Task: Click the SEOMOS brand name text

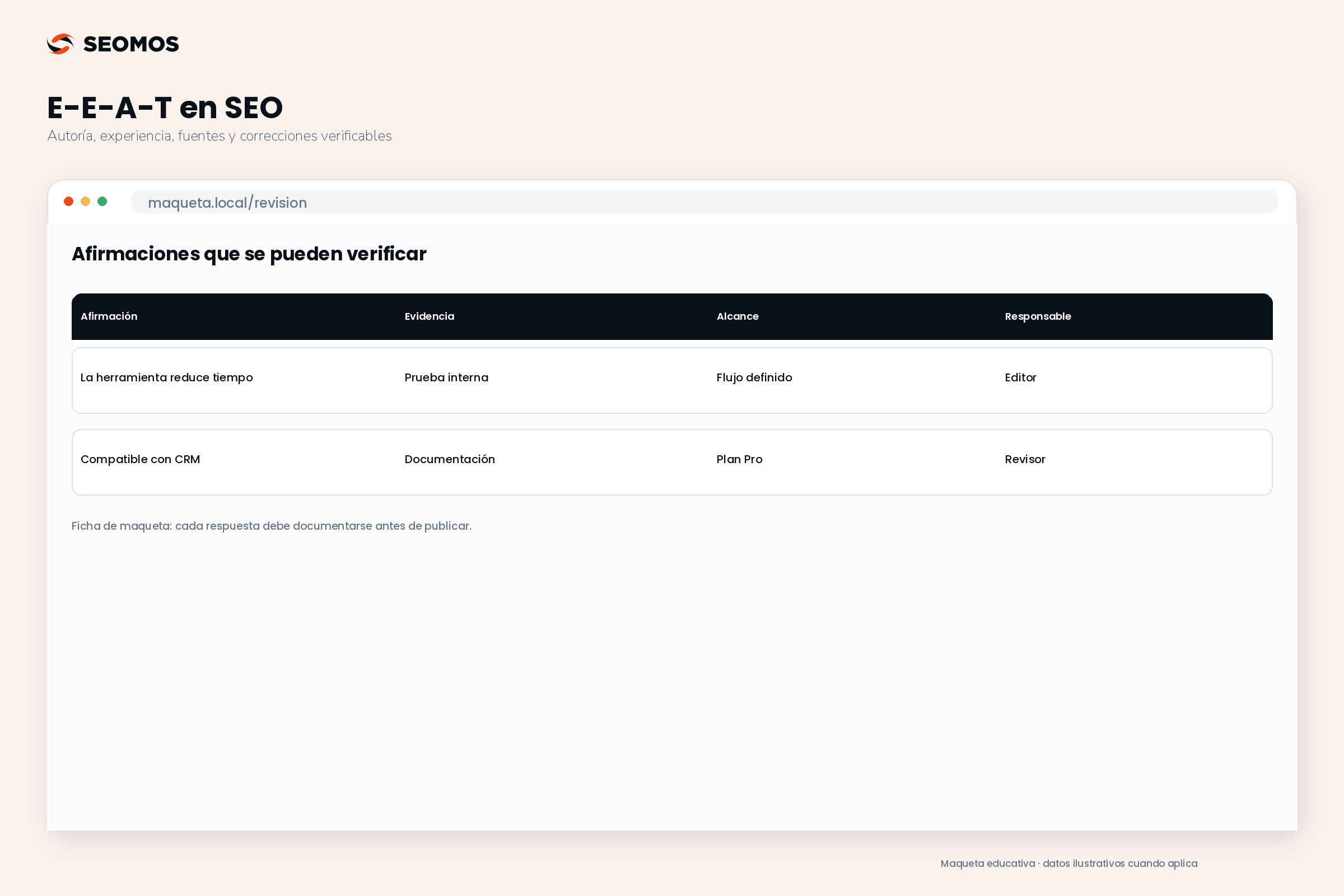Action: point(131,44)
